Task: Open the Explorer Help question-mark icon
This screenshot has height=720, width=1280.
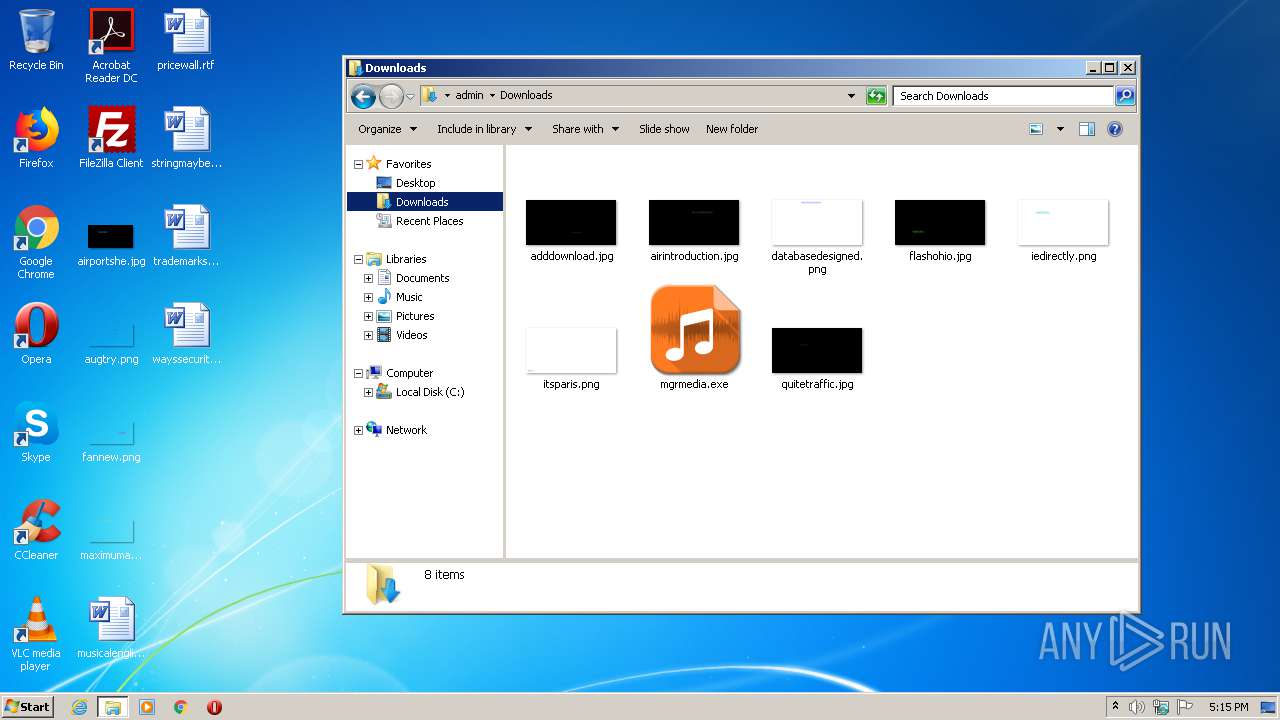Action: click(x=1115, y=129)
